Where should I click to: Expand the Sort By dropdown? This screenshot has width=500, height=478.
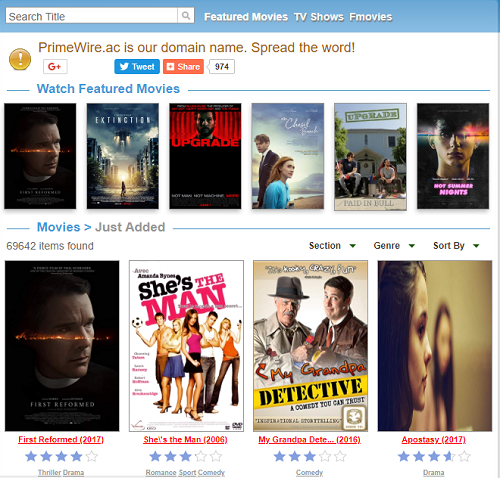point(456,246)
